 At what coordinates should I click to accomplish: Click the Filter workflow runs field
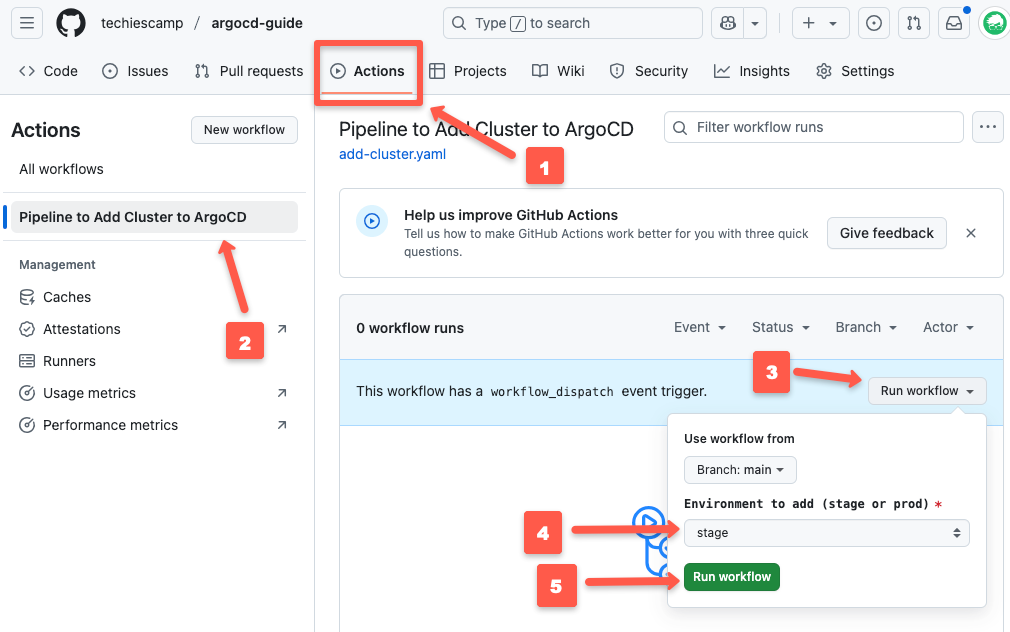point(813,127)
